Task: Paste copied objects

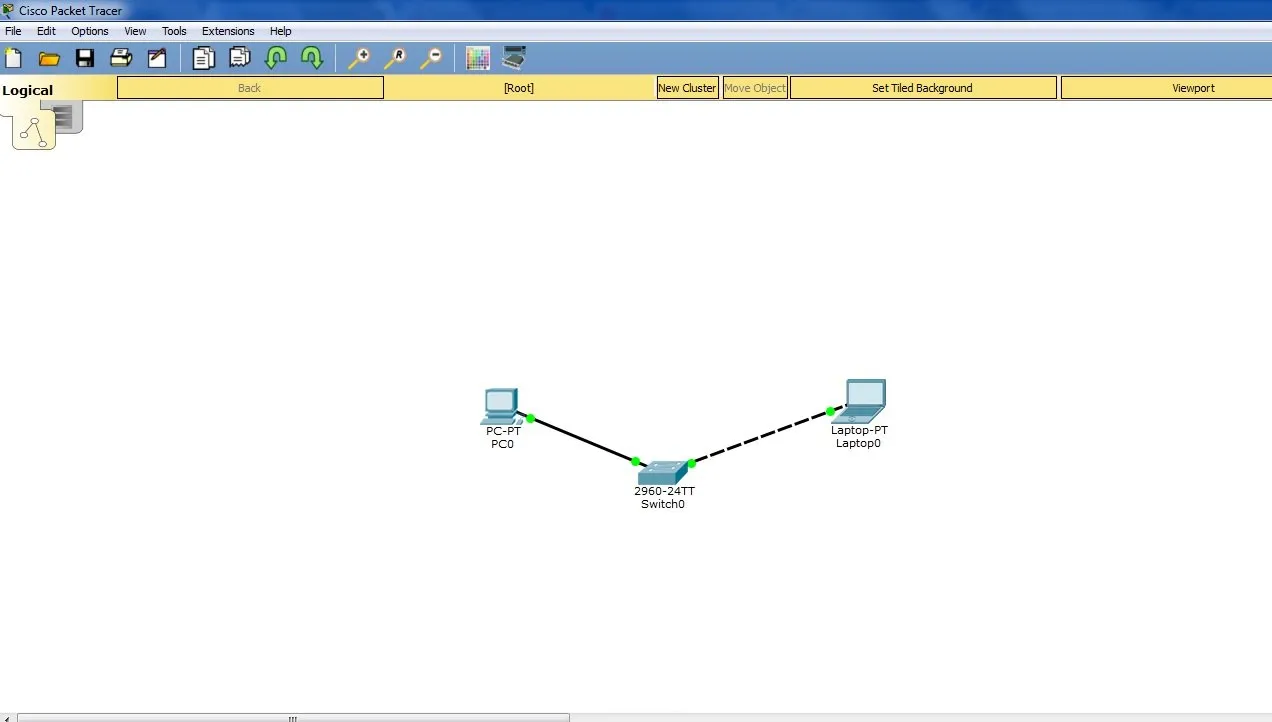Action: [240, 58]
